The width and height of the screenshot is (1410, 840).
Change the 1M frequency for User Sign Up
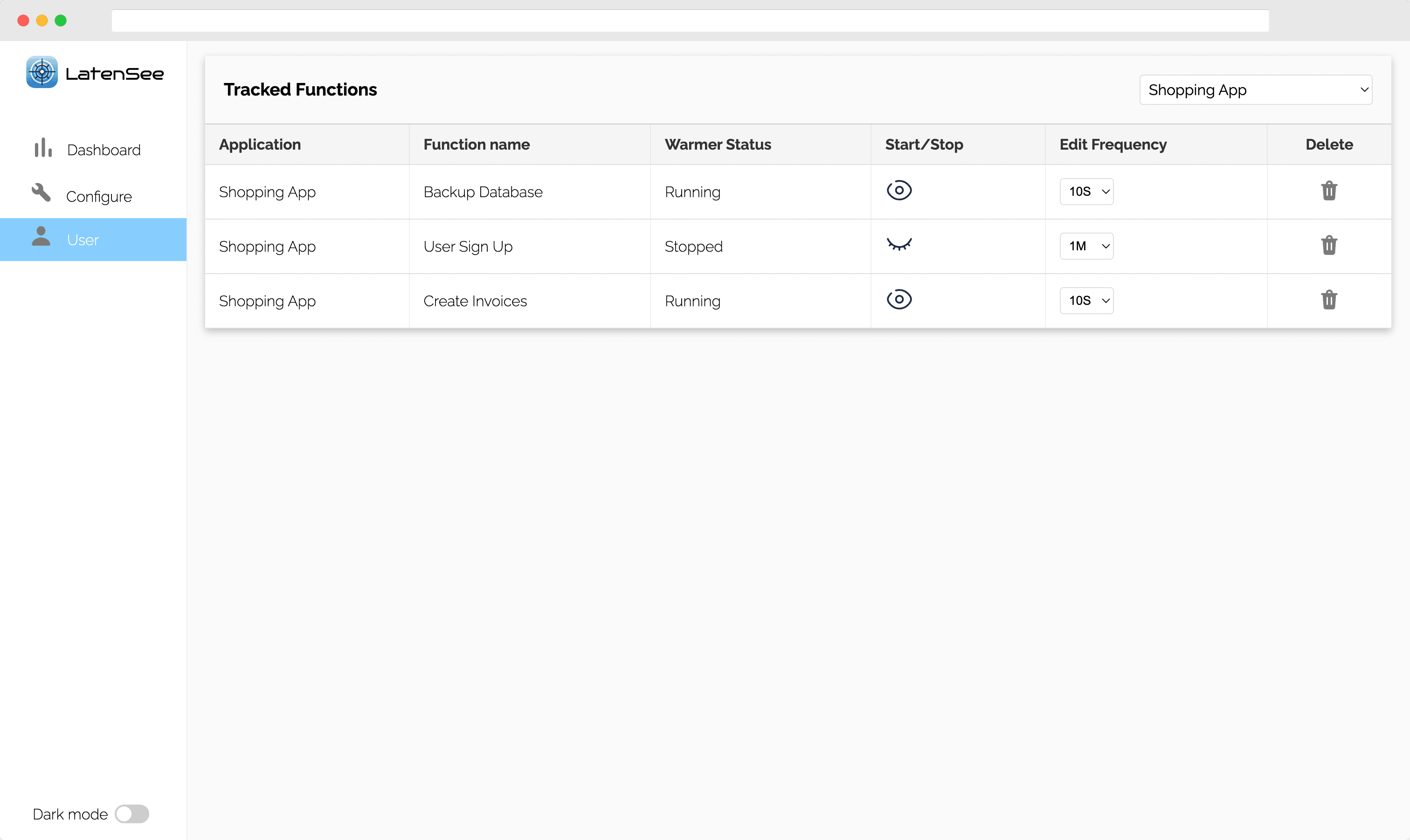tap(1086, 246)
